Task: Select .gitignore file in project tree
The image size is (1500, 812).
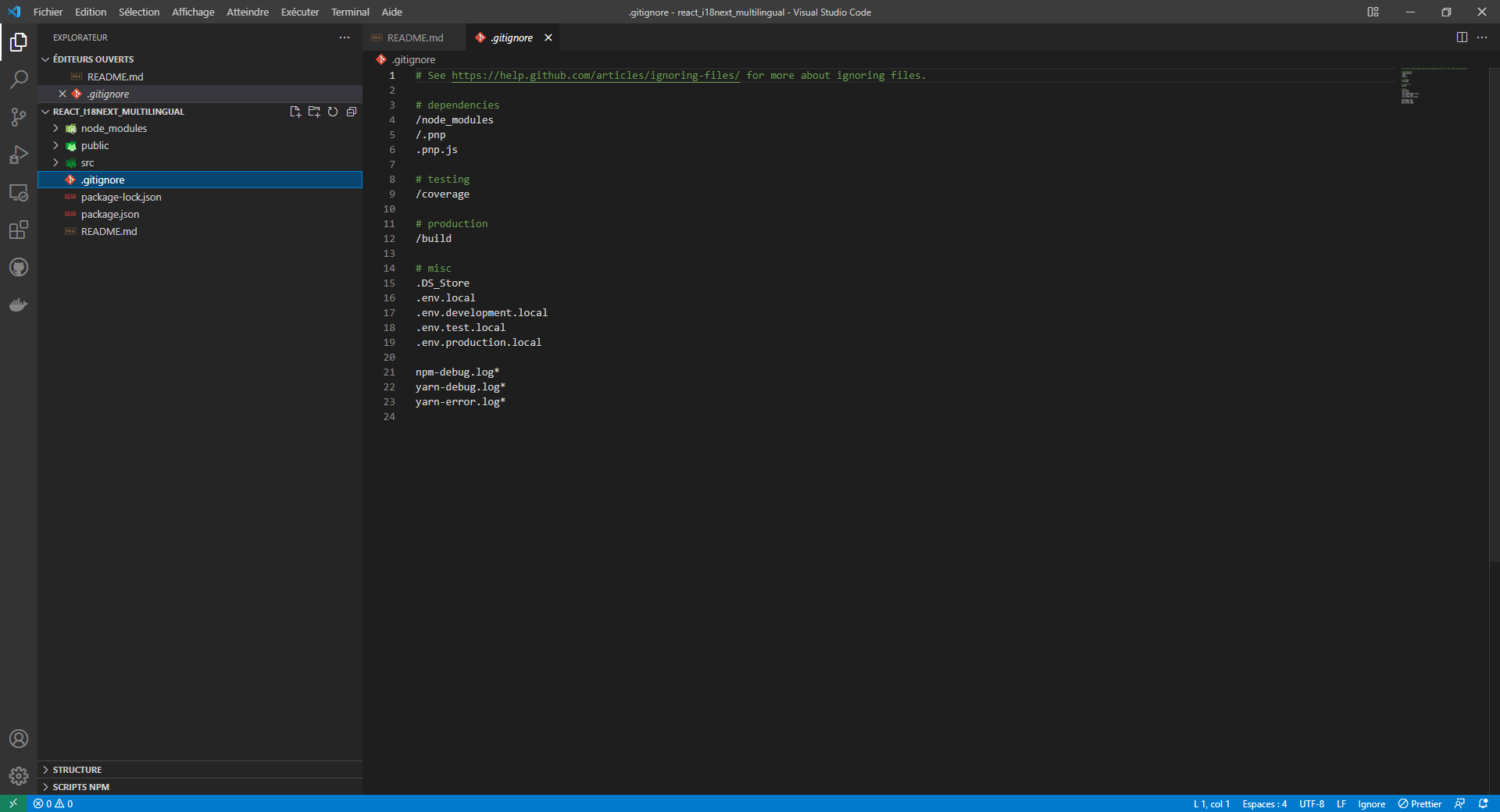Action: [200, 180]
